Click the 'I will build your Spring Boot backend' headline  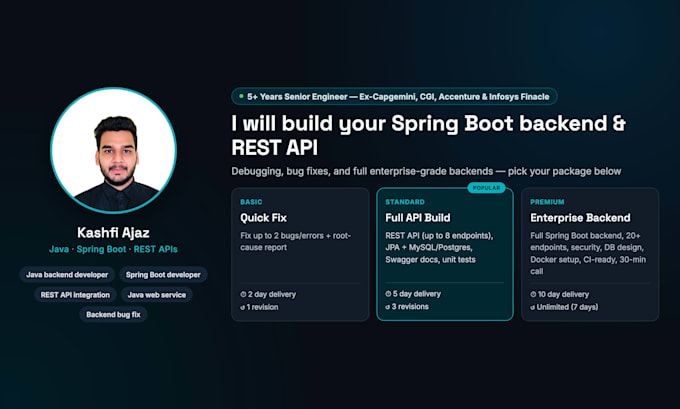(x=428, y=135)
